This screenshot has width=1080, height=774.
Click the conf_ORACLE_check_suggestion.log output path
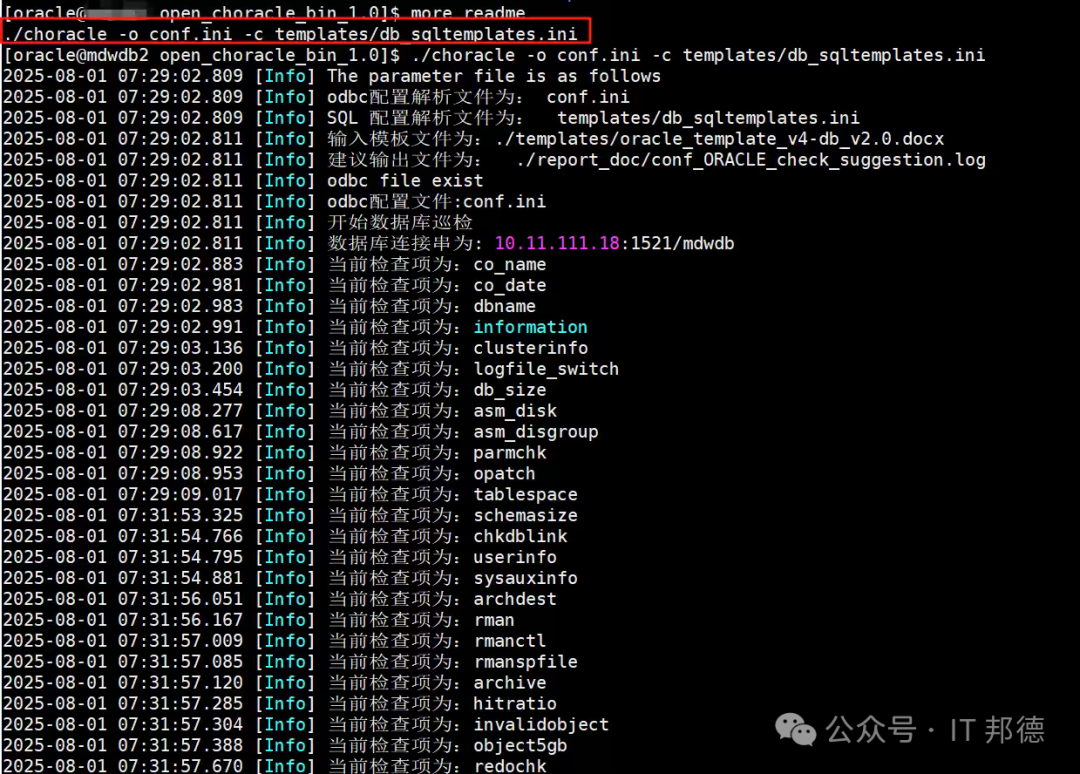751,160
